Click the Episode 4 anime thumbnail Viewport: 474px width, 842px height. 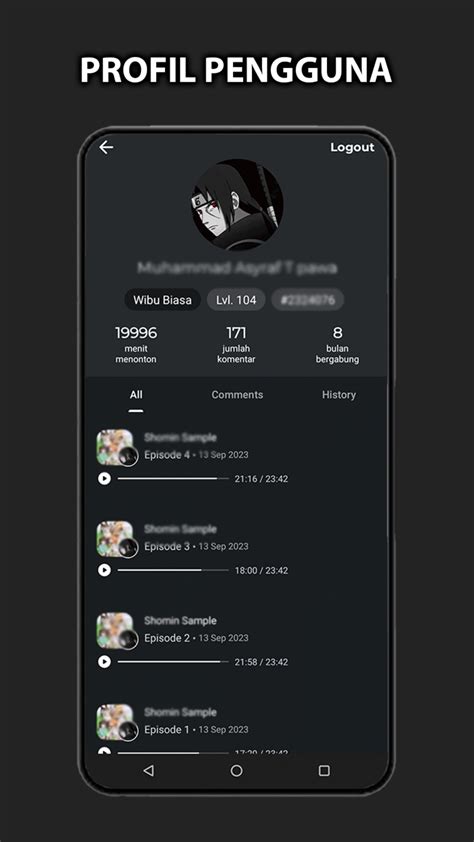115,447
